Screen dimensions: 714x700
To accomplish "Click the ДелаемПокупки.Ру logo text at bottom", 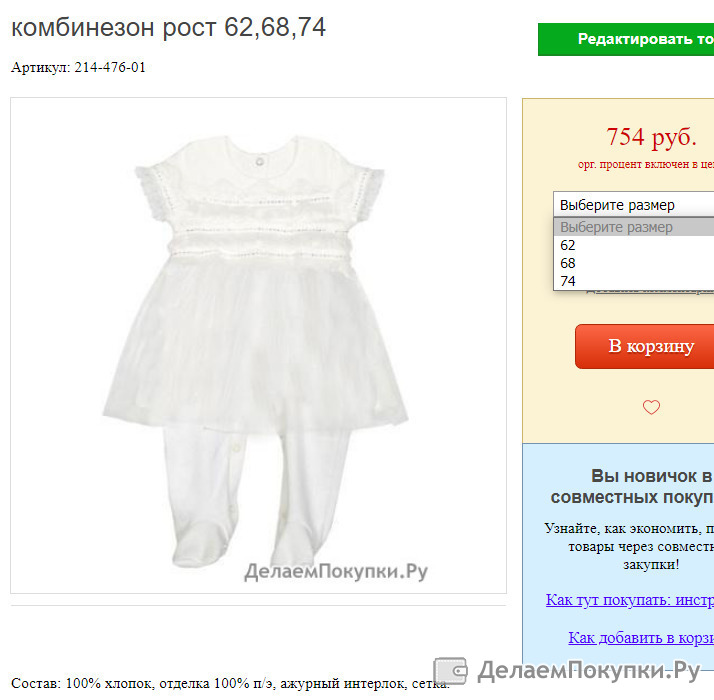I will [x=588, y=670].
